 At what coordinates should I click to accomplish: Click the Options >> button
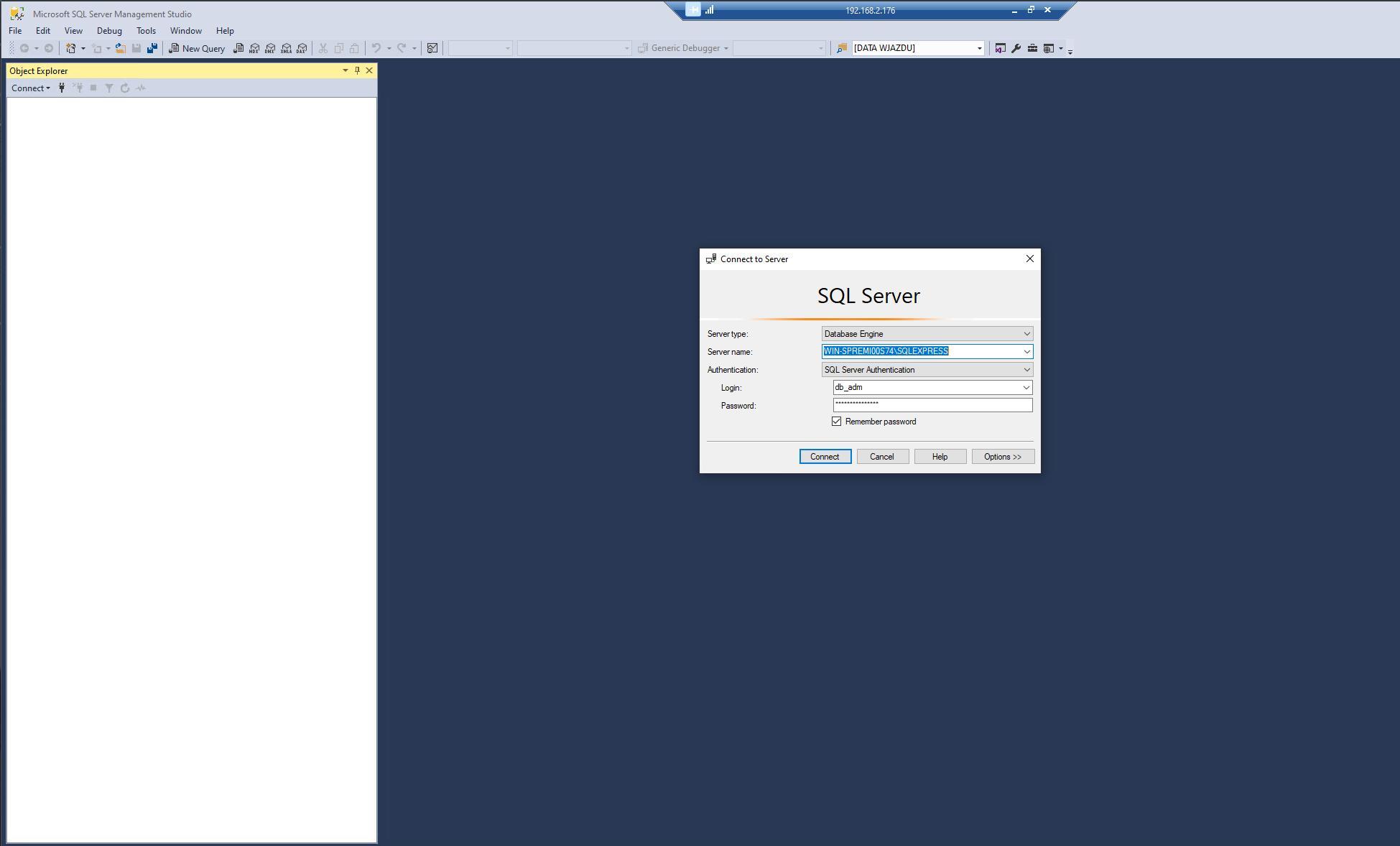point(1002,457)
